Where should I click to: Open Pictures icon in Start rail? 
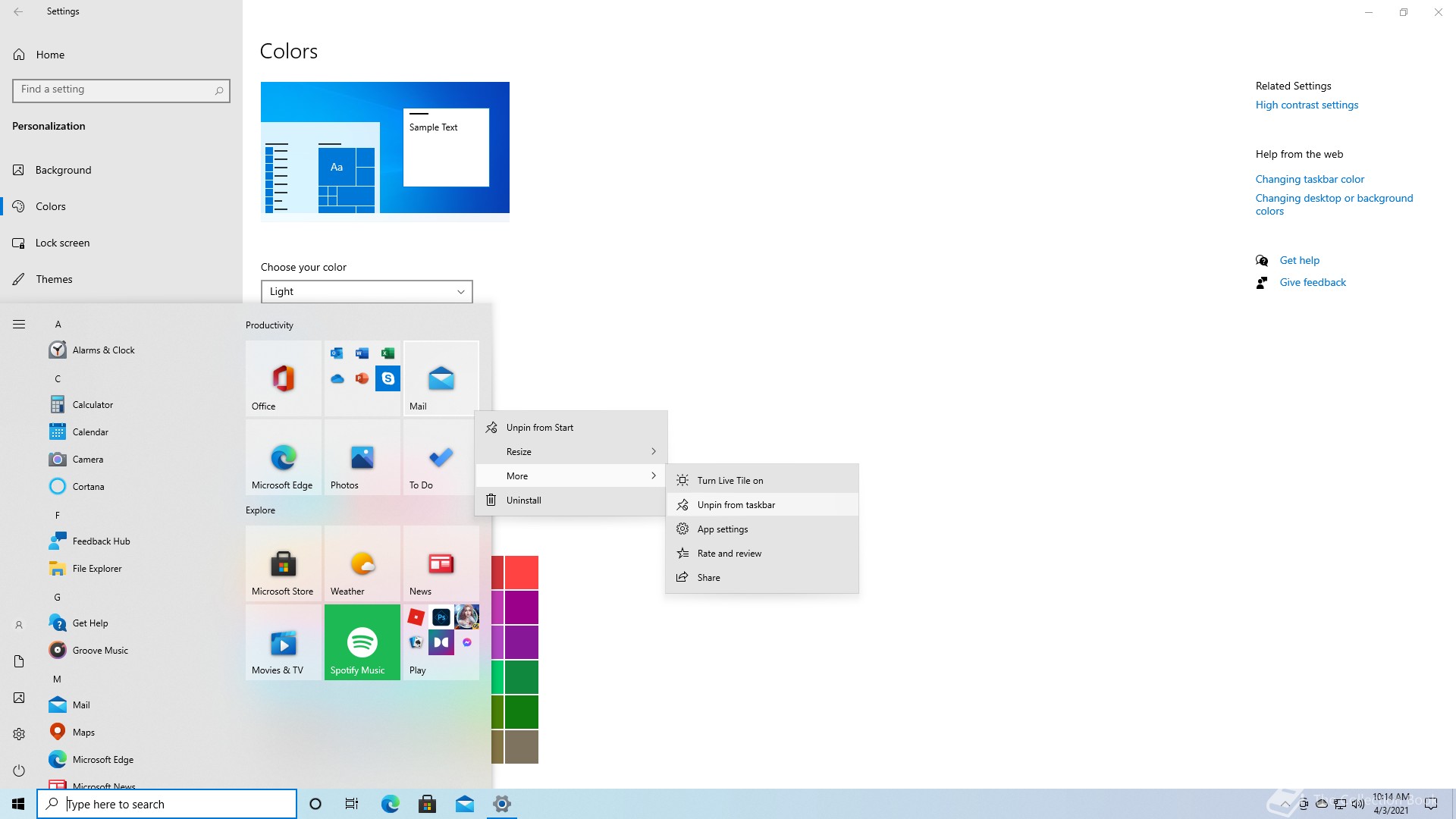19,698
